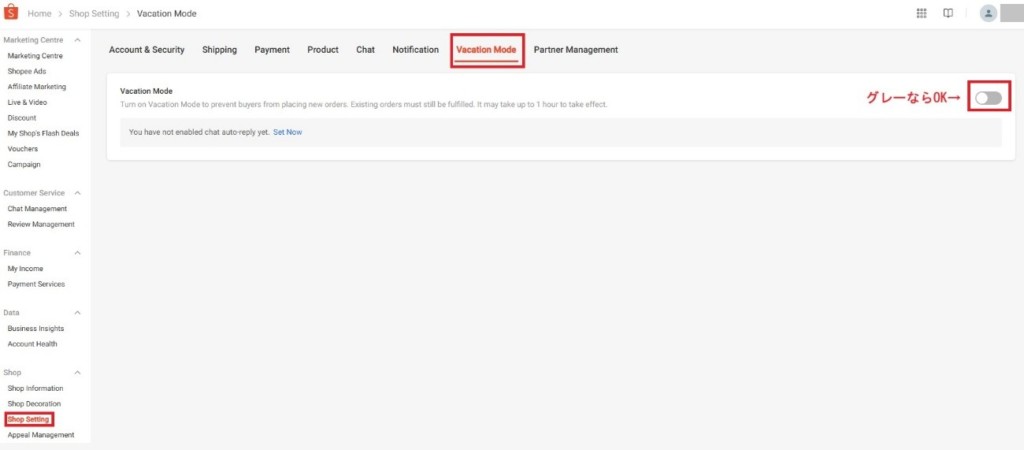
Task: Go to Home breadcrumb link
Action: click(40, 14)
